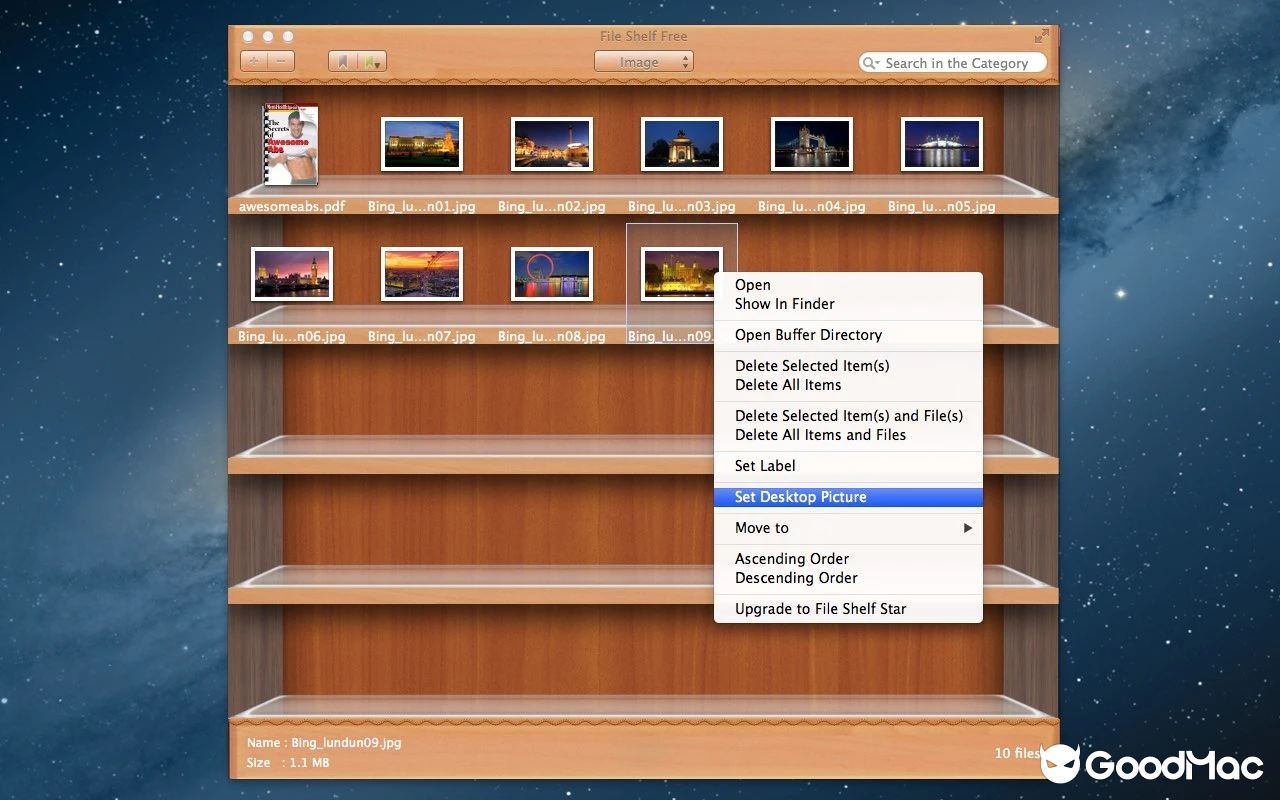Image resolution: width=1280 pixels, height=800 pixels.
Task: Click the Name : Bing_lundun09.jpg status text
Action: (x=324, y=743)
